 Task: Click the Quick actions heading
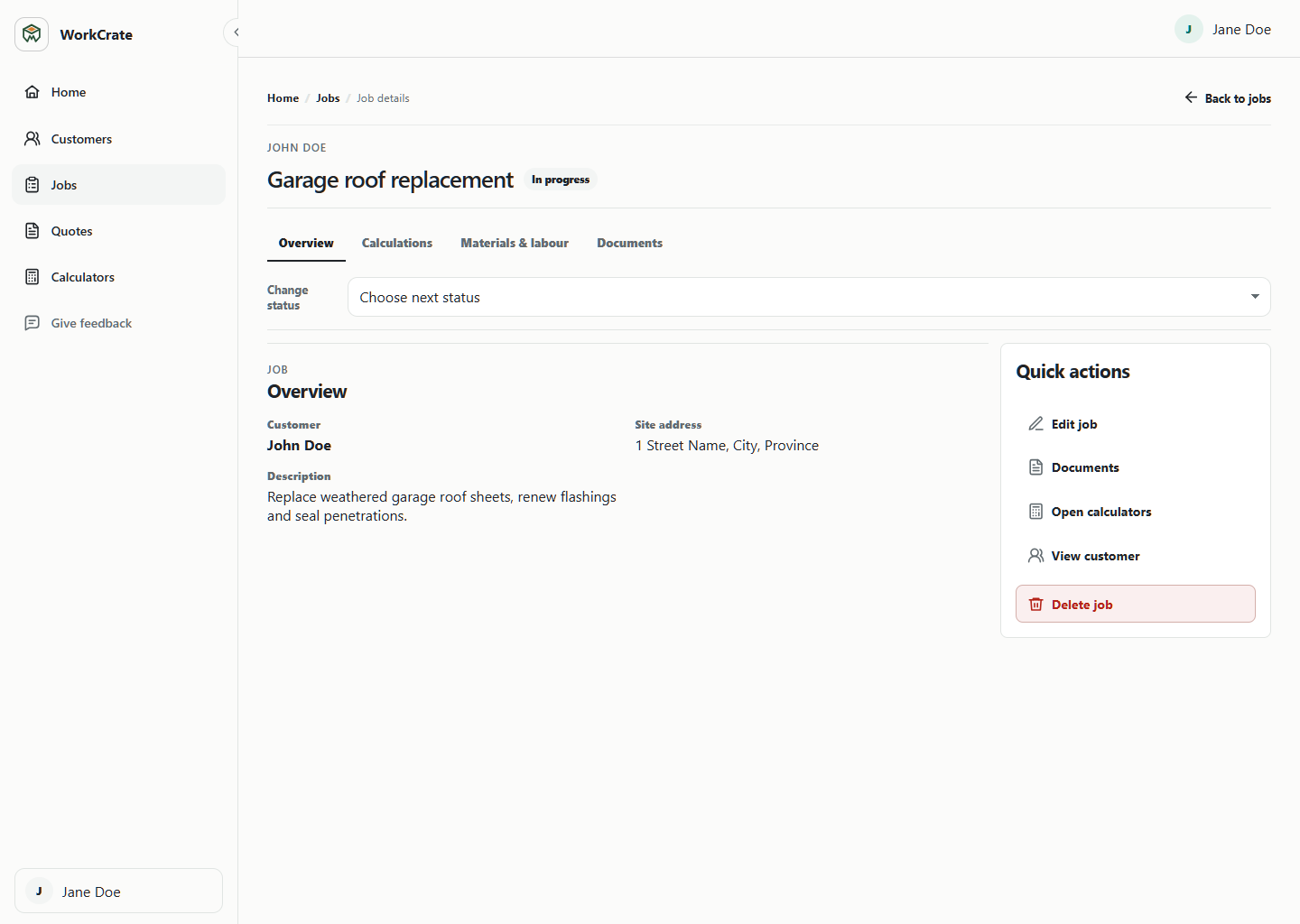point(1072,372)
